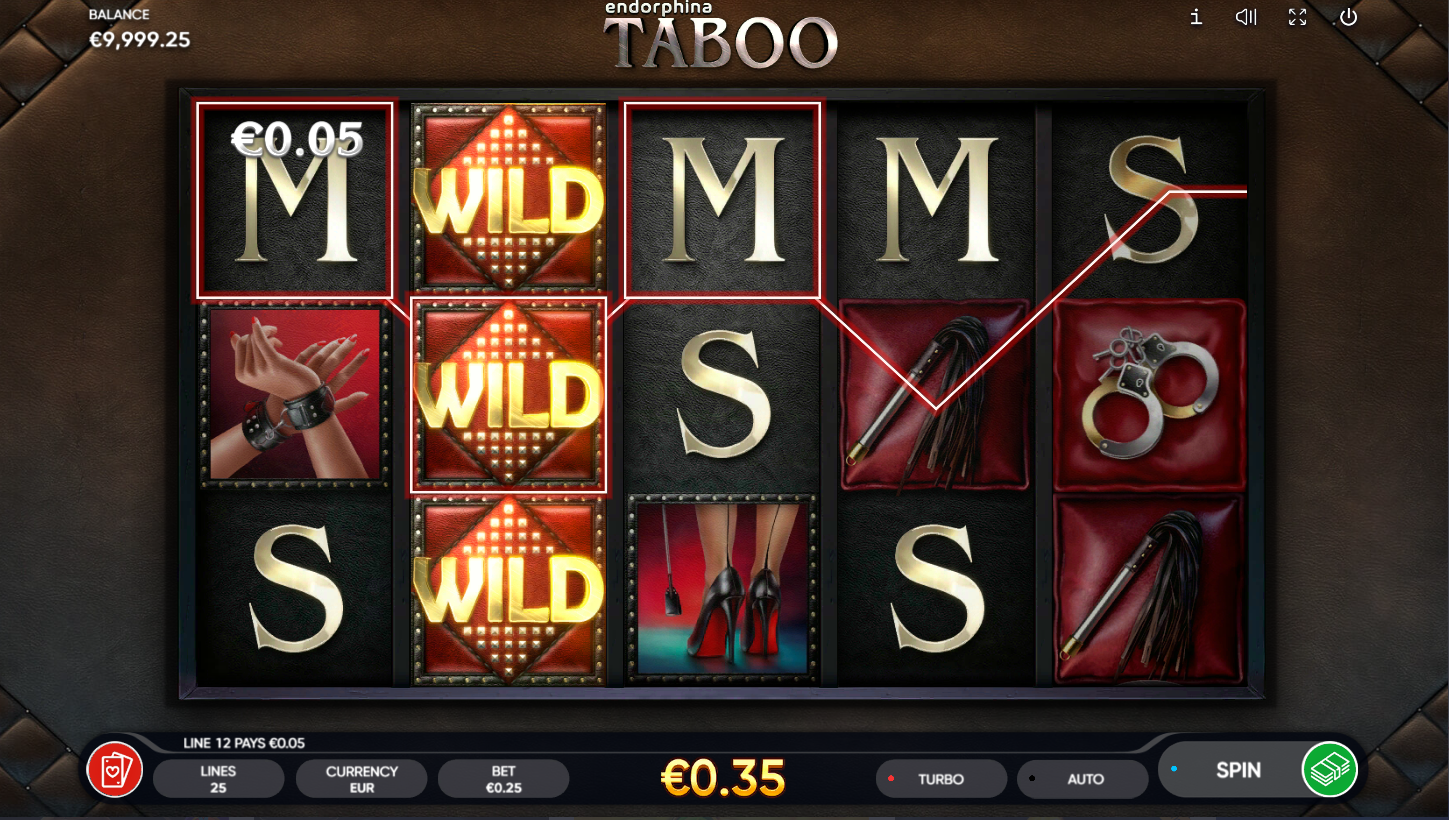1449x820 pixels.
Task: Enter fullscreen mode
Action: tap(1297, 17)
